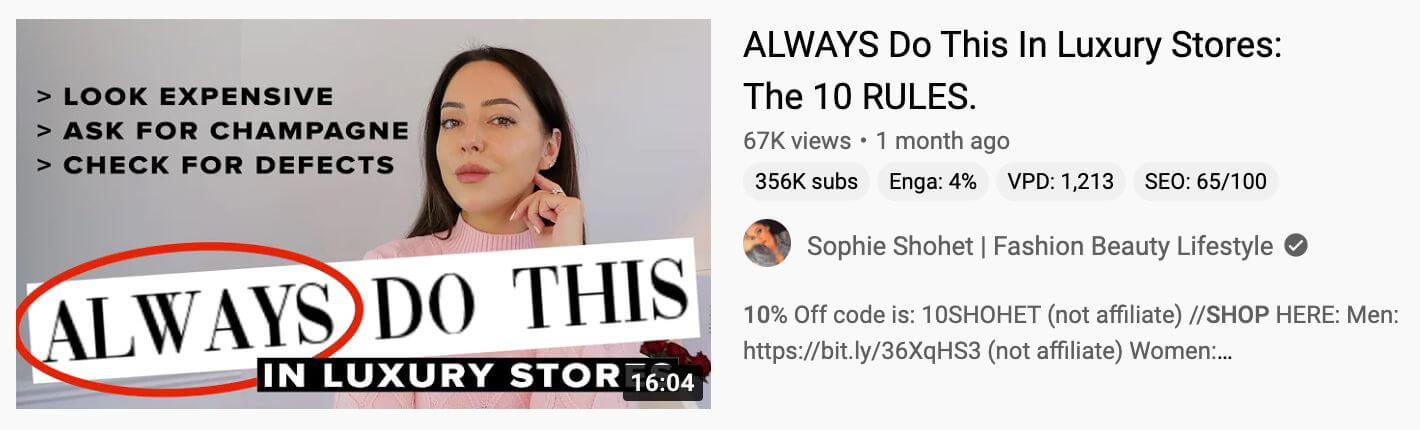
Task: Click the VPD: 1,213 stat chip
Action: [1061, 181]
